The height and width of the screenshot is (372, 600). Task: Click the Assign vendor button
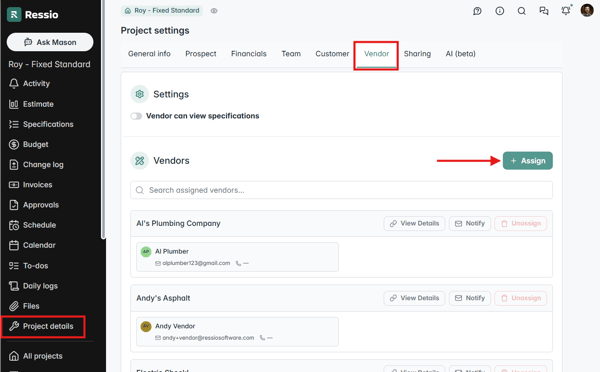coord(528,161)
